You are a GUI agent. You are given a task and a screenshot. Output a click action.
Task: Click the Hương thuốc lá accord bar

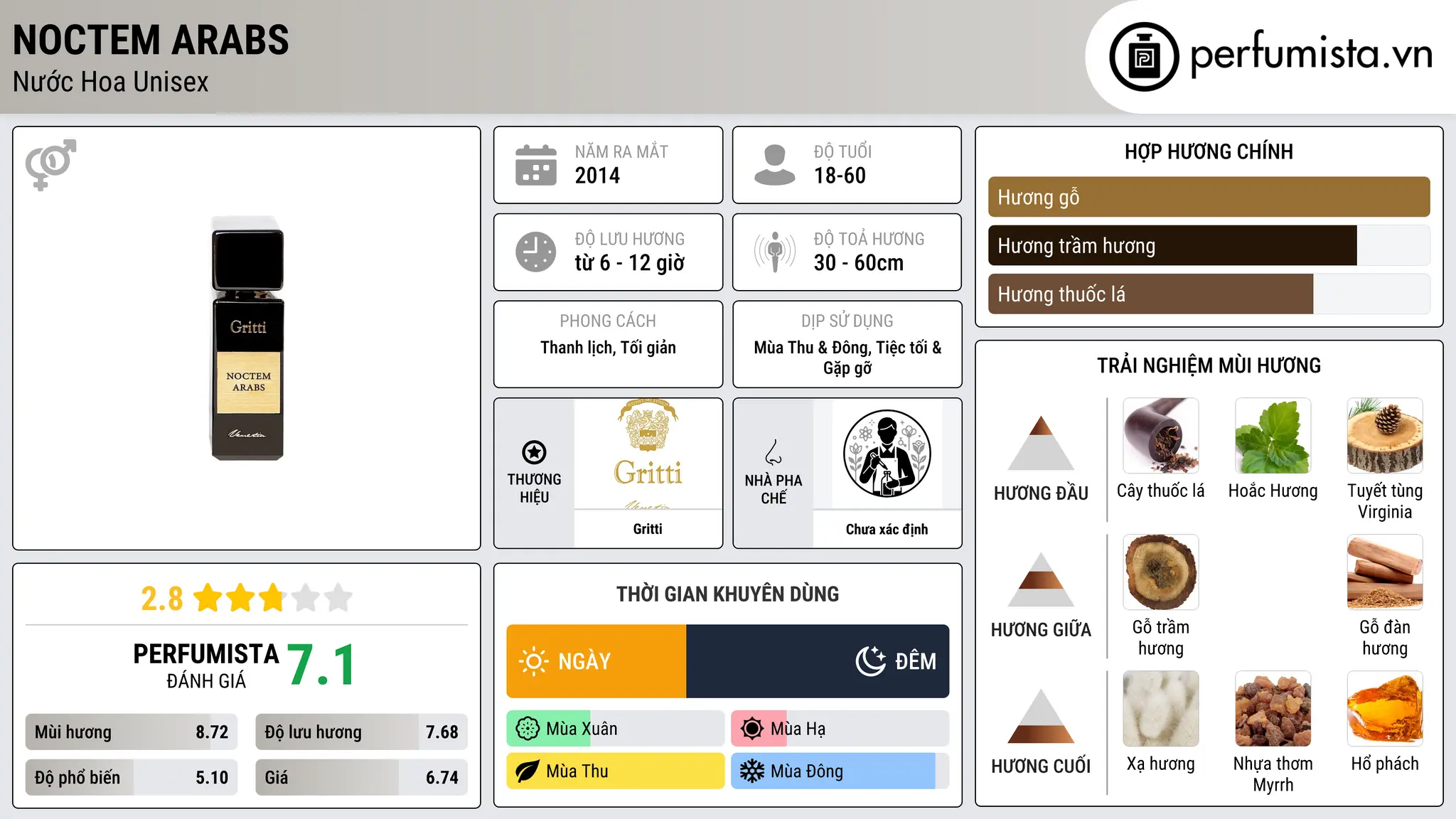coord(1209,294)
